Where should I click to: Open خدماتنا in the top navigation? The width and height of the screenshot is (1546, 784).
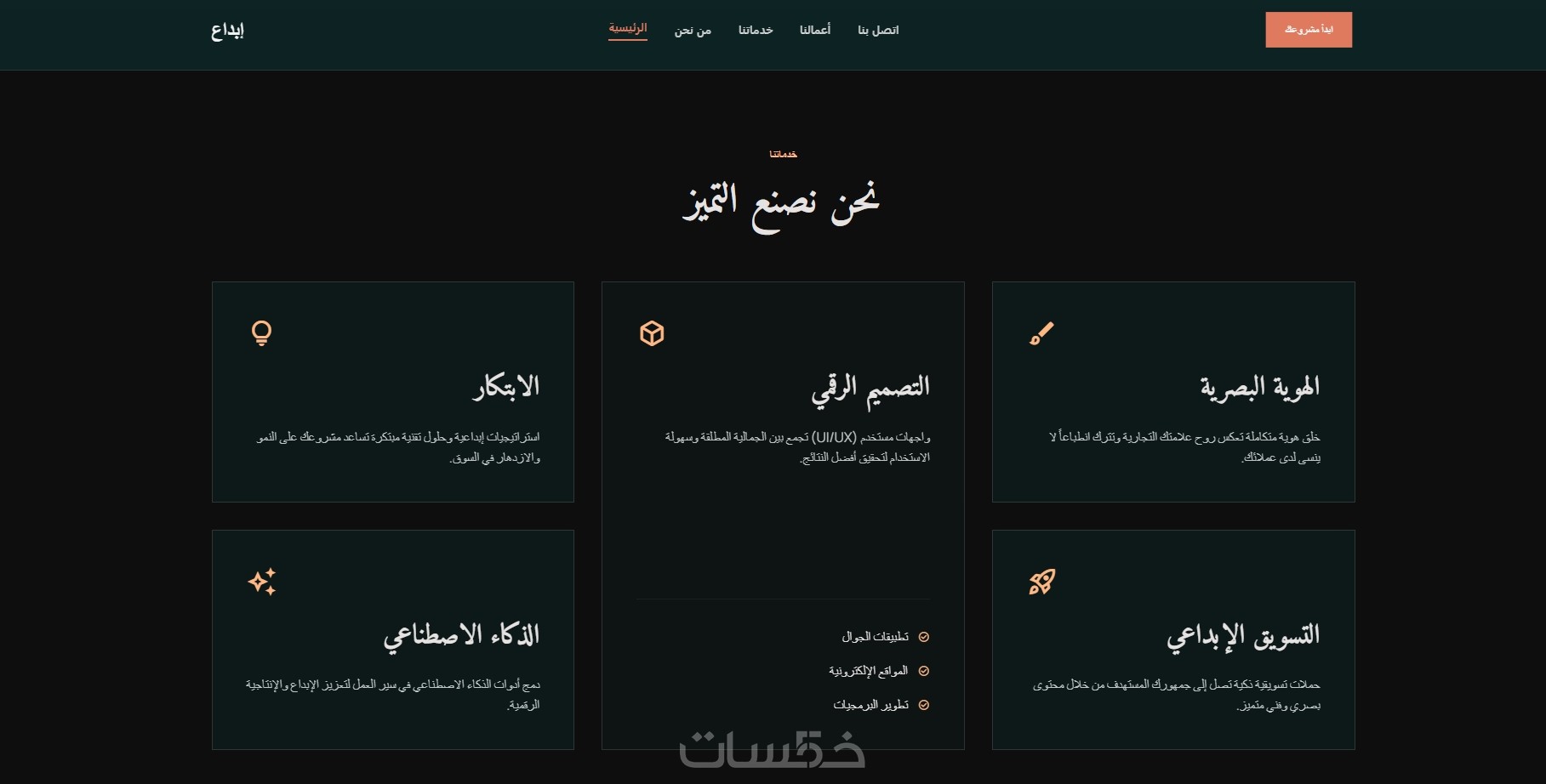[x=756, y=31]
